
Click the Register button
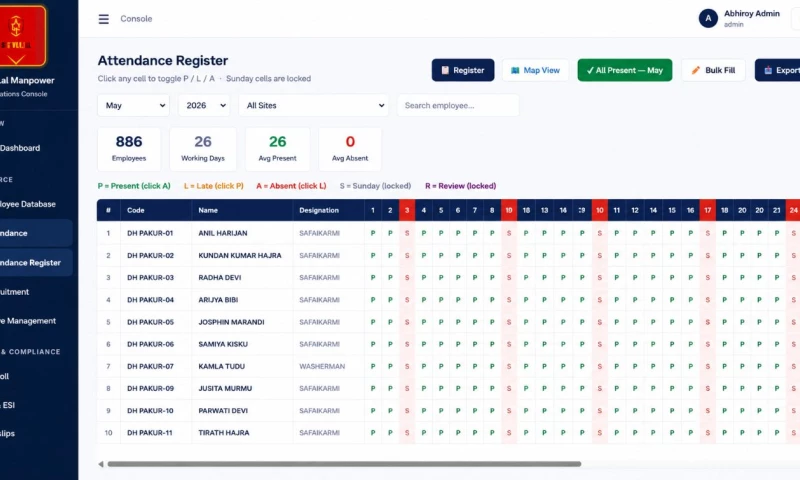pyautogui.click(x=463, y=70)
